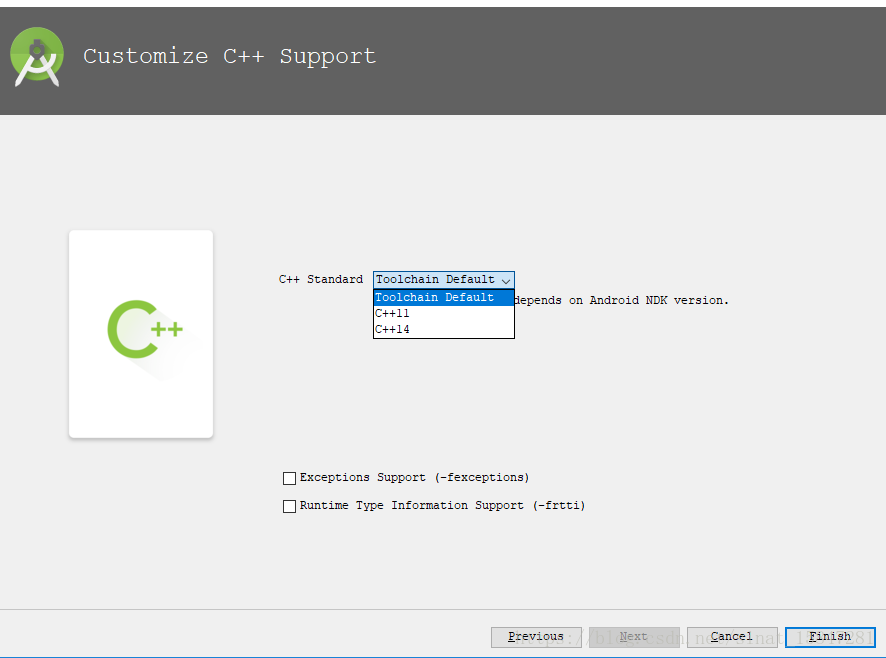Click the C++ Standard label text
The height and width of the screenshot is (658, 886).
point(320,279)
